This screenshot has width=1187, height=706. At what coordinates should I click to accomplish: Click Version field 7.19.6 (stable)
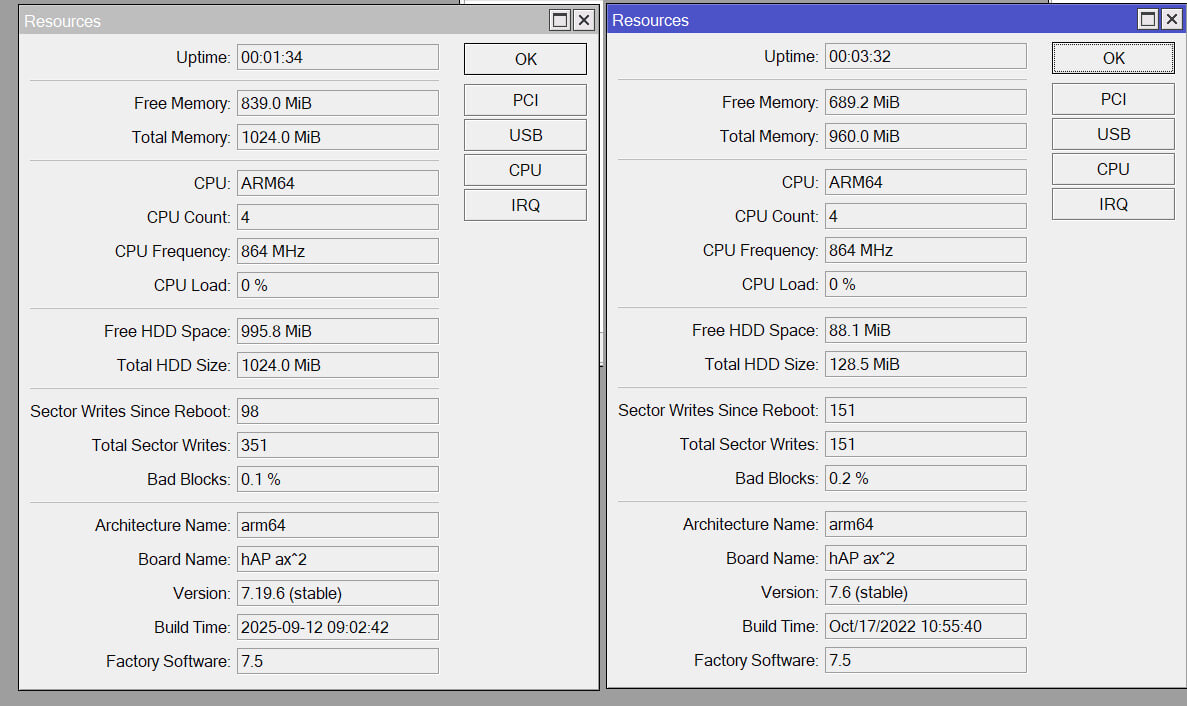click(338, 593)
